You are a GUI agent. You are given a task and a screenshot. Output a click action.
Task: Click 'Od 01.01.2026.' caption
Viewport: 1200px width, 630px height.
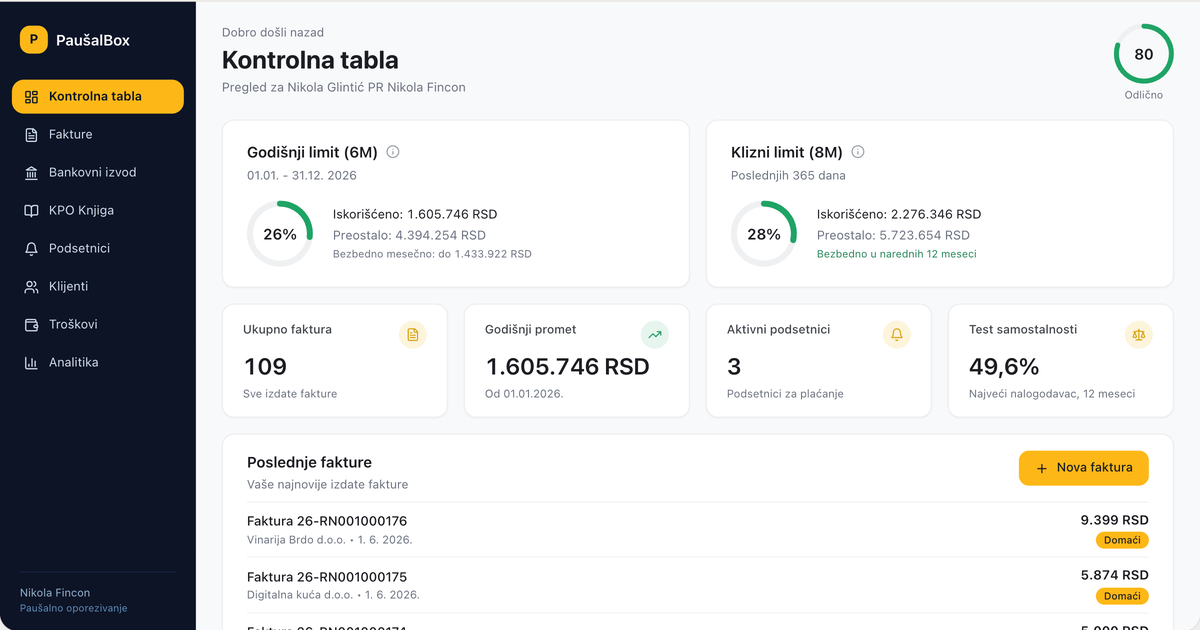(x=525, y=394)
